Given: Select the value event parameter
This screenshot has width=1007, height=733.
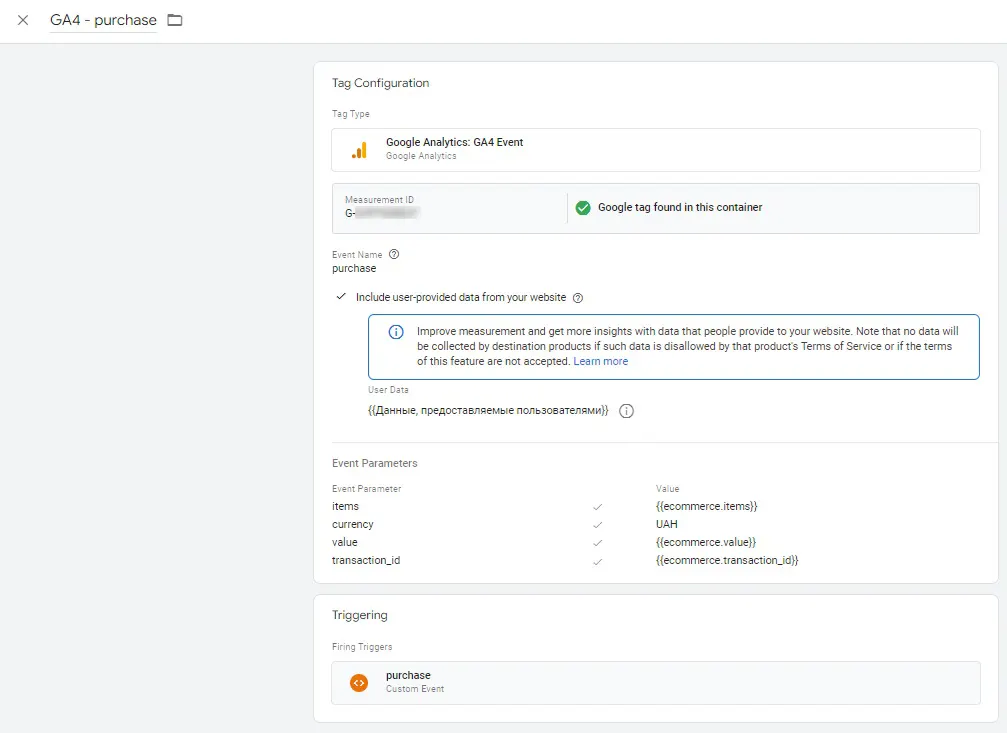Looking at the screenshot, I should click(345, 542).
